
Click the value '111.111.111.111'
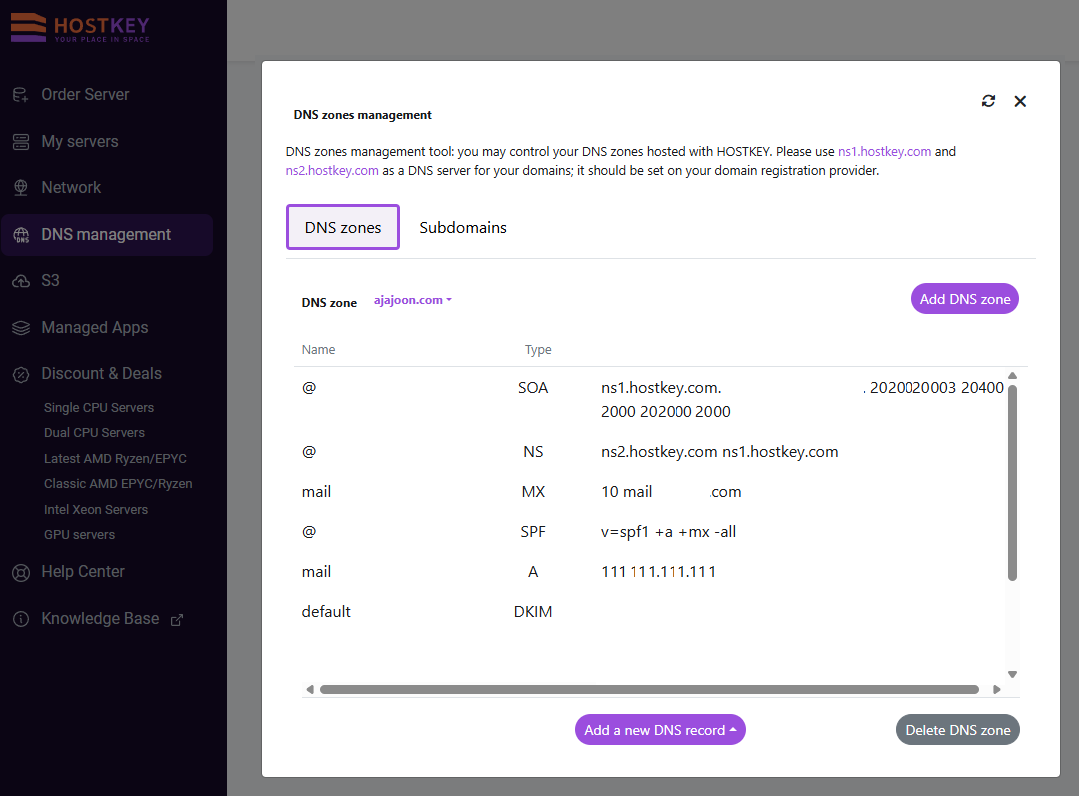point(659,572)
